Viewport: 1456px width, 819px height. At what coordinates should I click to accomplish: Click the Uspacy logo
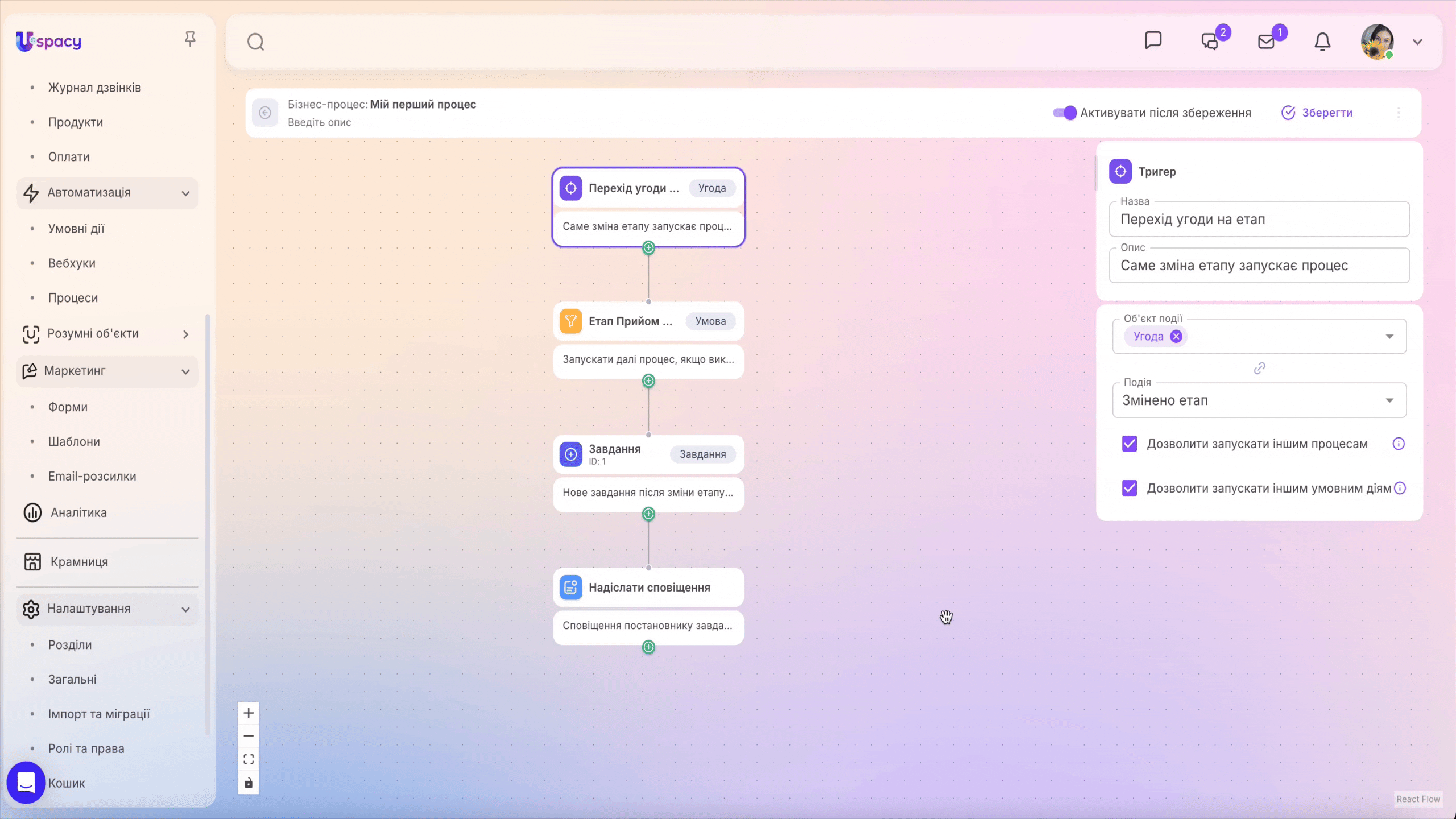click(x=49, y=41)
